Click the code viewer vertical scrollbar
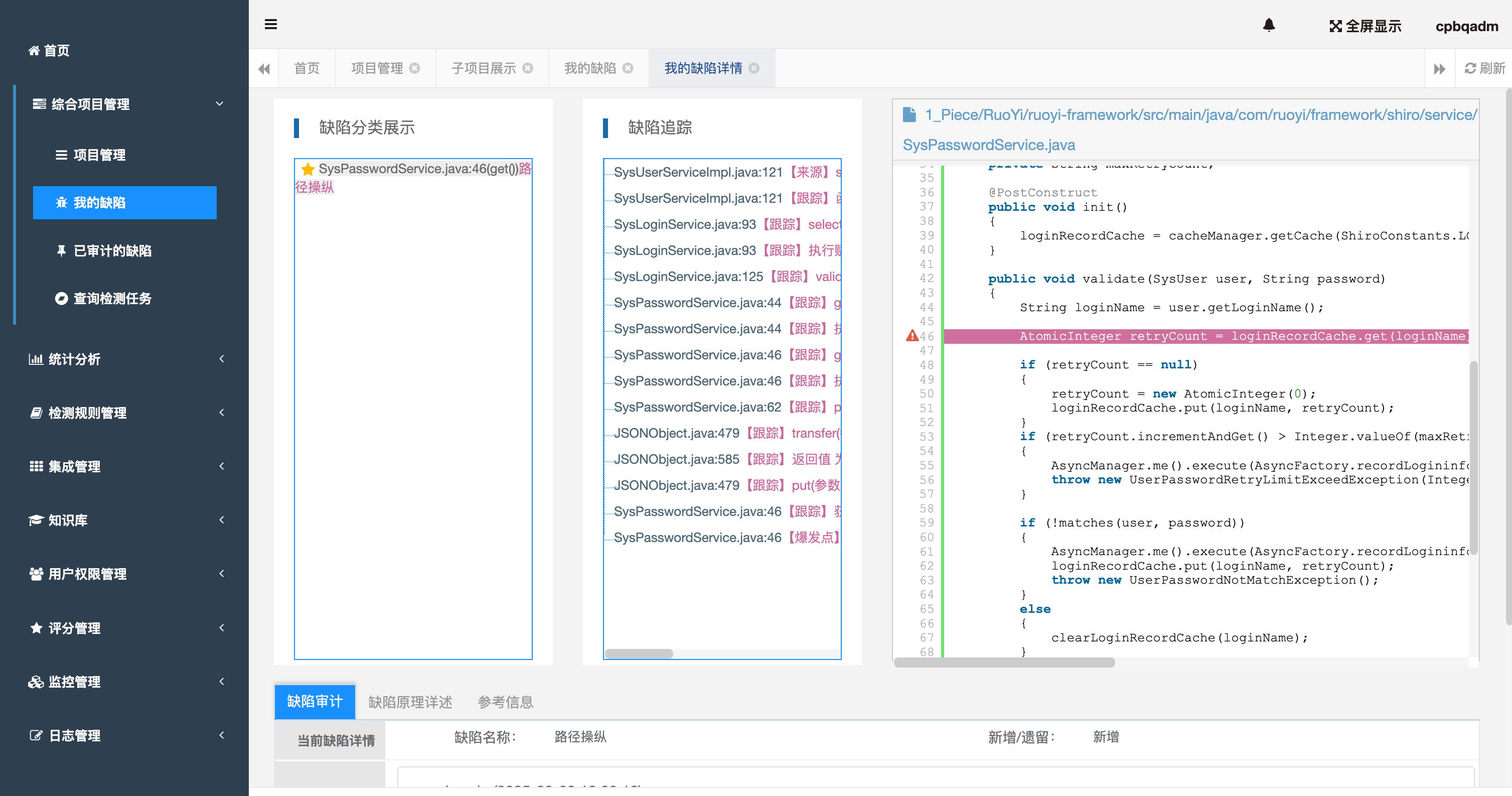Viewport: 1512px width, 796px height. [1473, 458]
